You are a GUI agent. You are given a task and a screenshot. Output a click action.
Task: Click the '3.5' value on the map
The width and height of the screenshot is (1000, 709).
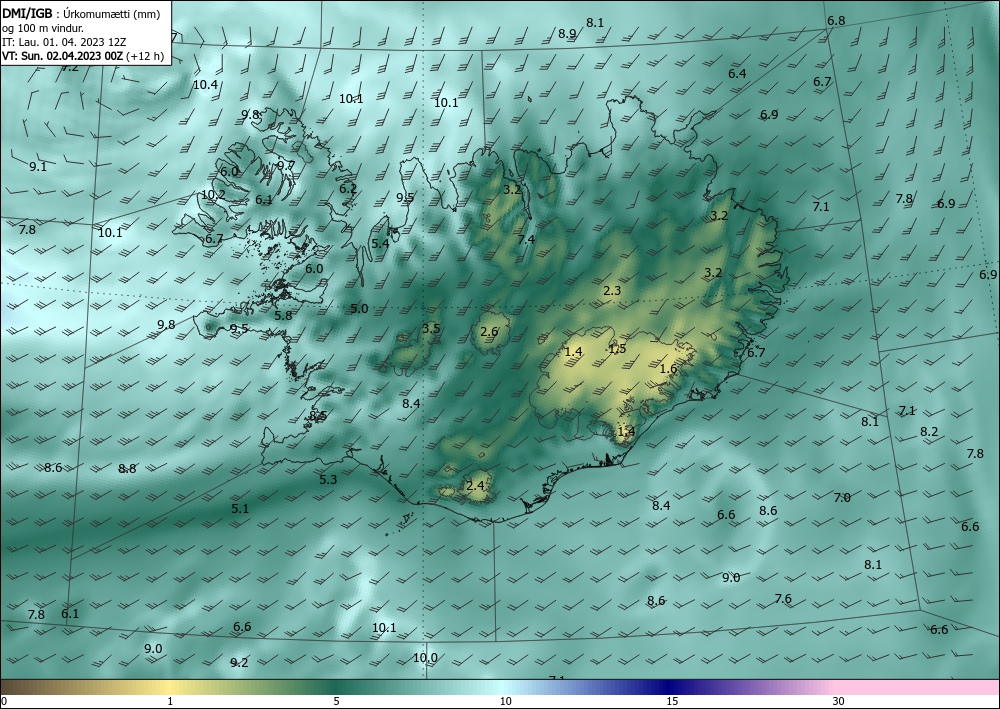click(431, 329)
